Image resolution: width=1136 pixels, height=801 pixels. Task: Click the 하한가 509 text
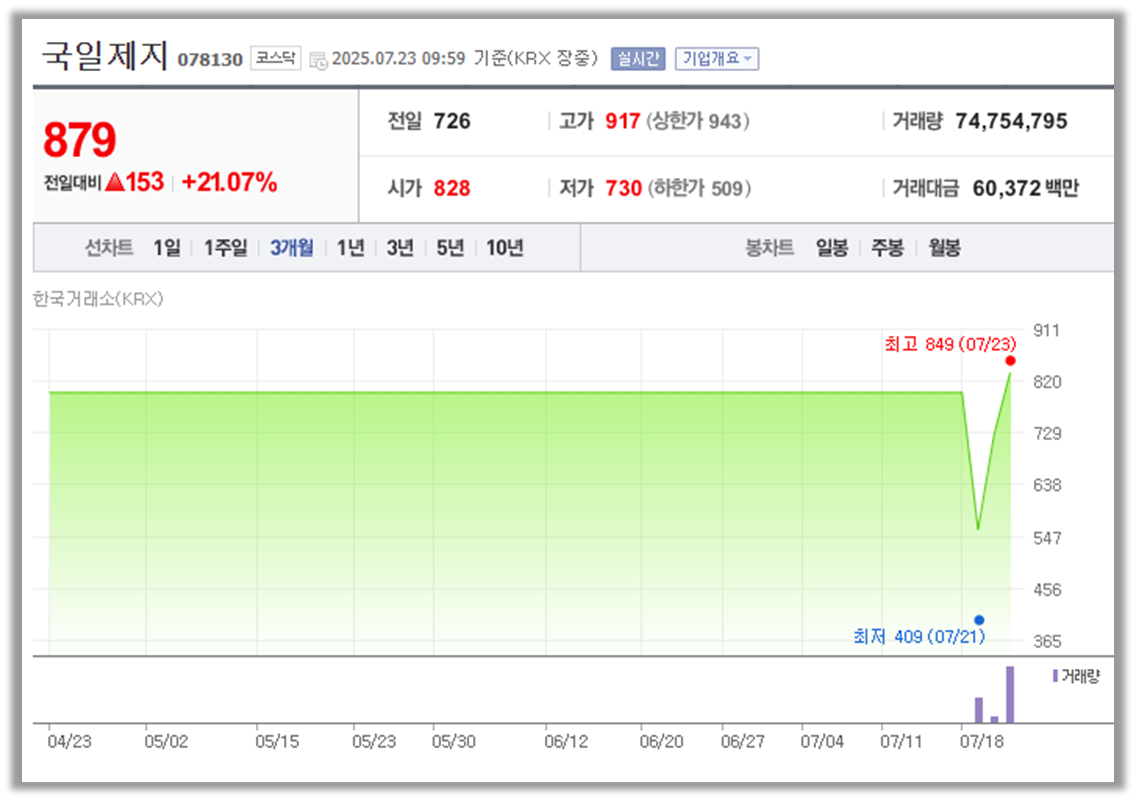tap(698, 188)
